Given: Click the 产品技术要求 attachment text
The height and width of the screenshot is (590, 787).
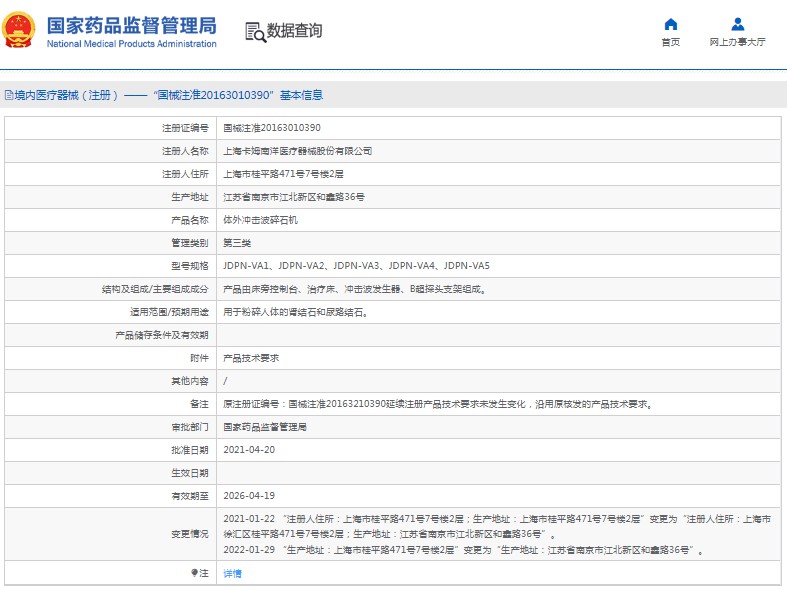Looking at the screenshot, I should pos(251,358).
